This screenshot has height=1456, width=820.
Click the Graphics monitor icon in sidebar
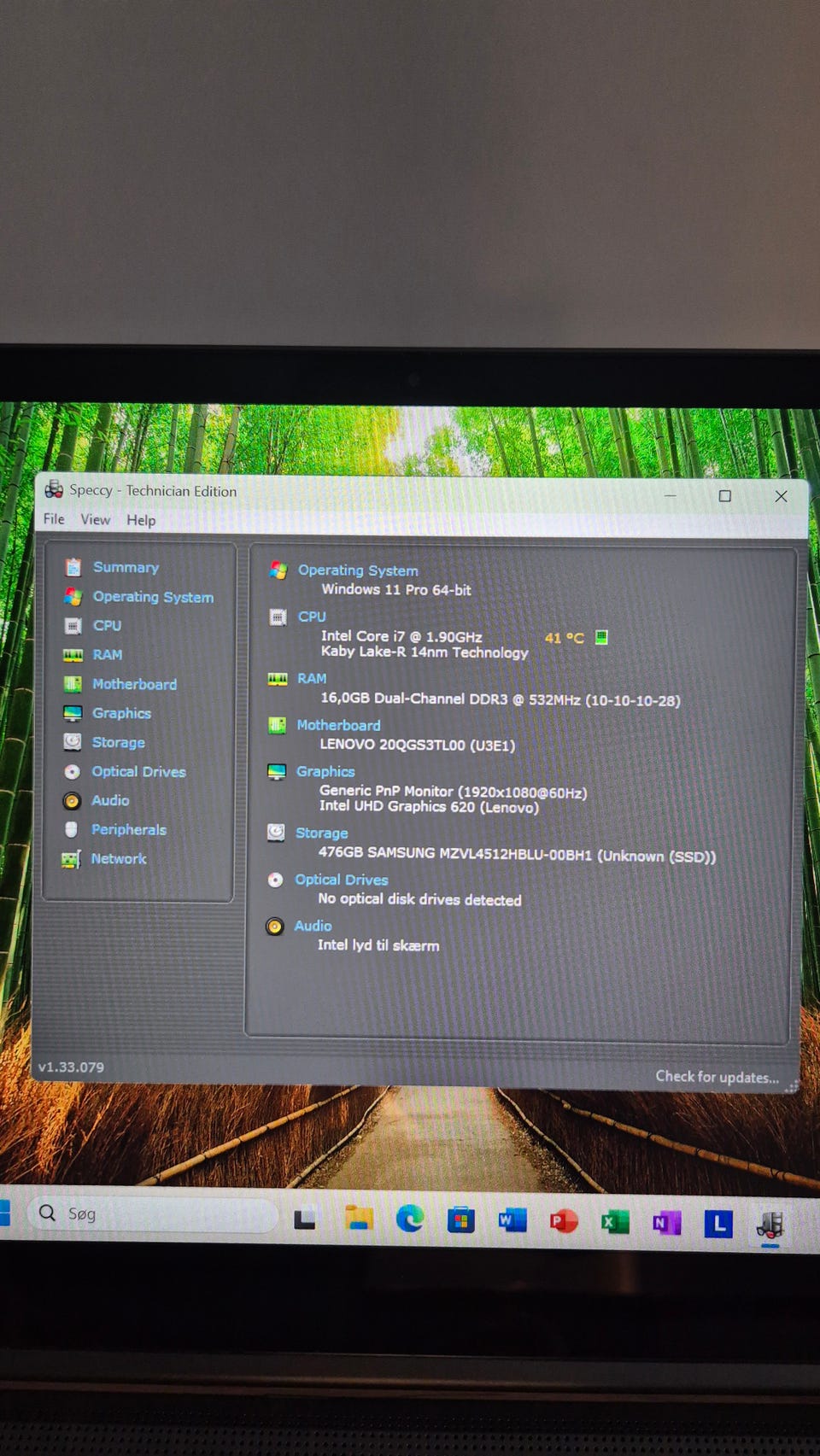coord(73,713)
